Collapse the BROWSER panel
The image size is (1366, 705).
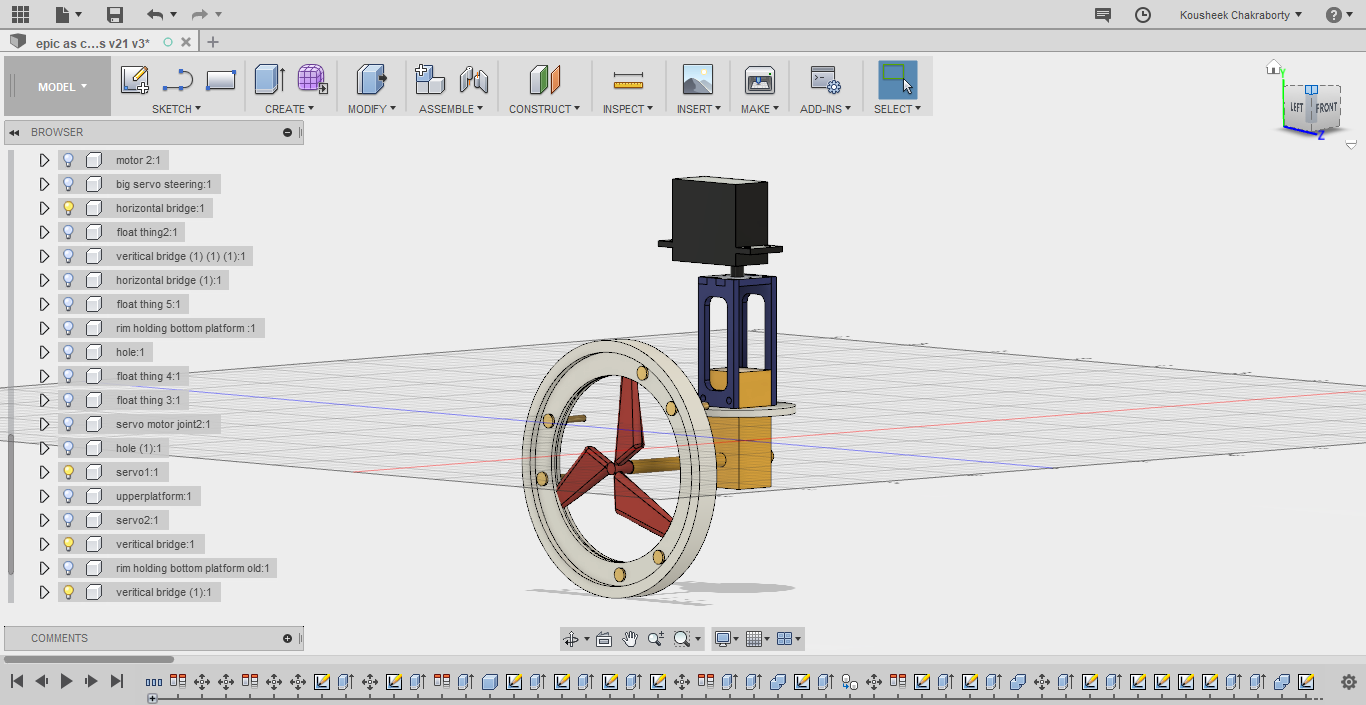(13, 132)
